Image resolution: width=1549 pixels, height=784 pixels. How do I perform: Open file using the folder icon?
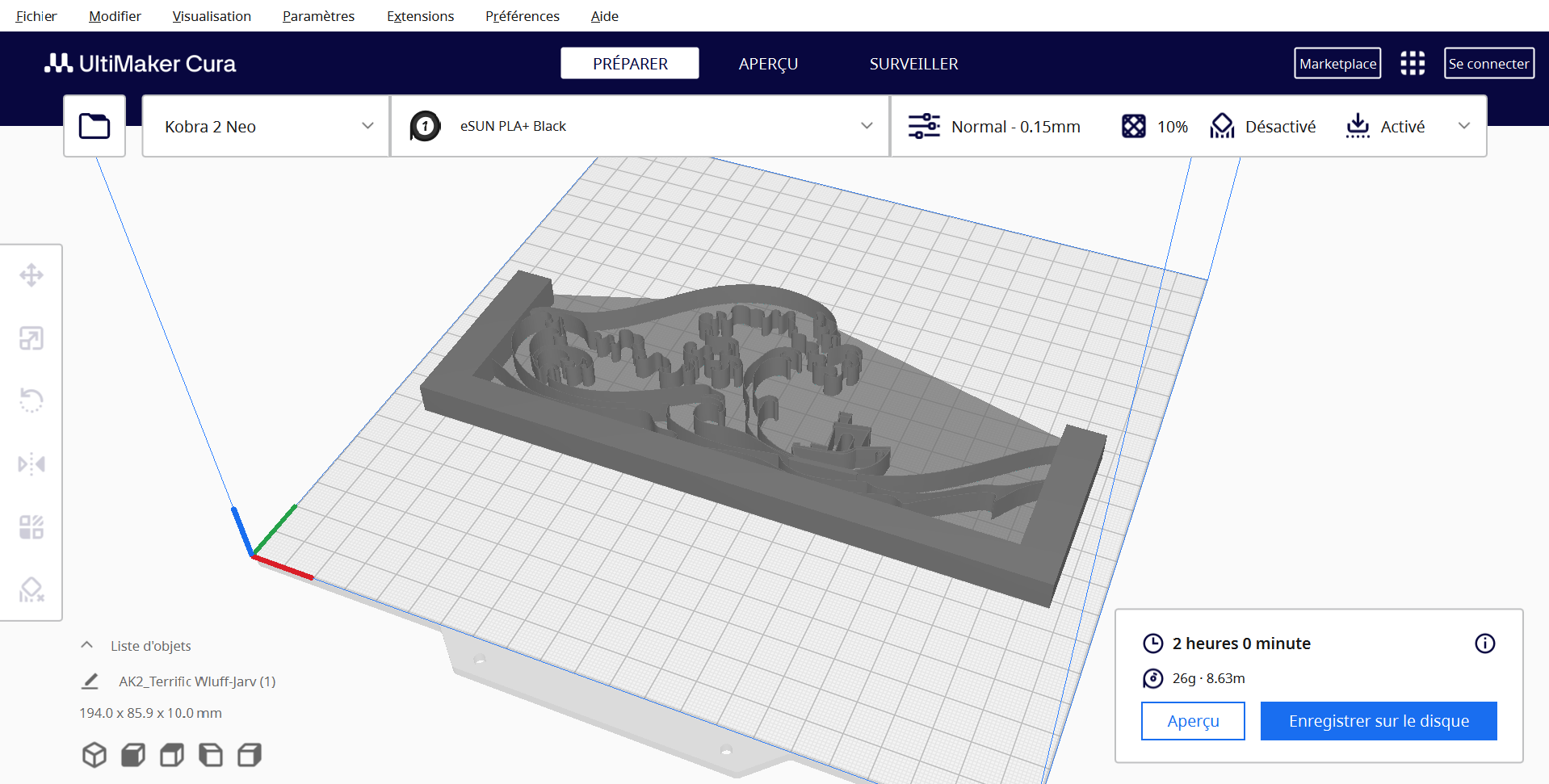coord(94,126)
